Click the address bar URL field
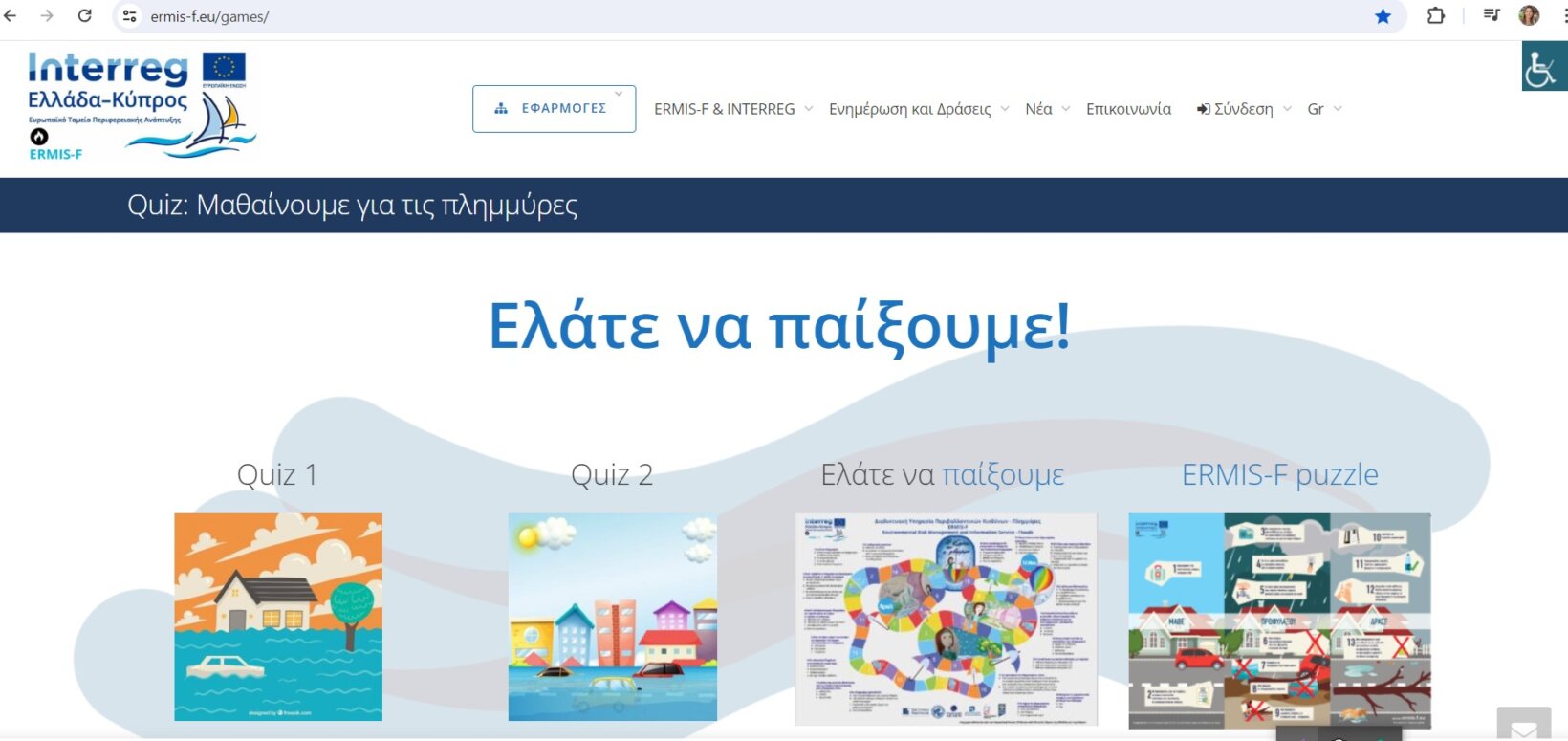The width and height of the screenshot is (1568, 741). click(x=669, y=16)
